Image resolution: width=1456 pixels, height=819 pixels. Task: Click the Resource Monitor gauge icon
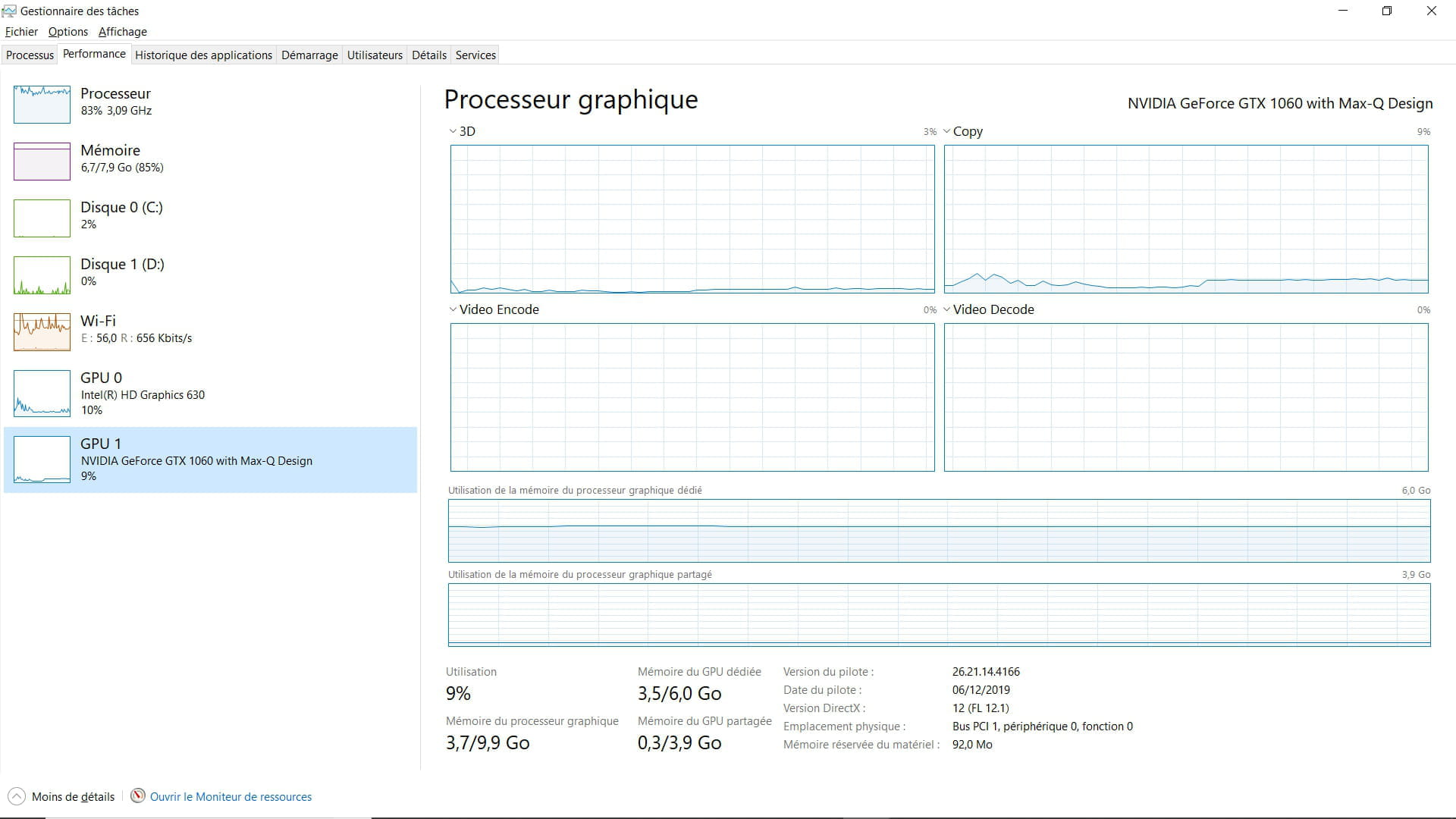click(x=138, y=795)
